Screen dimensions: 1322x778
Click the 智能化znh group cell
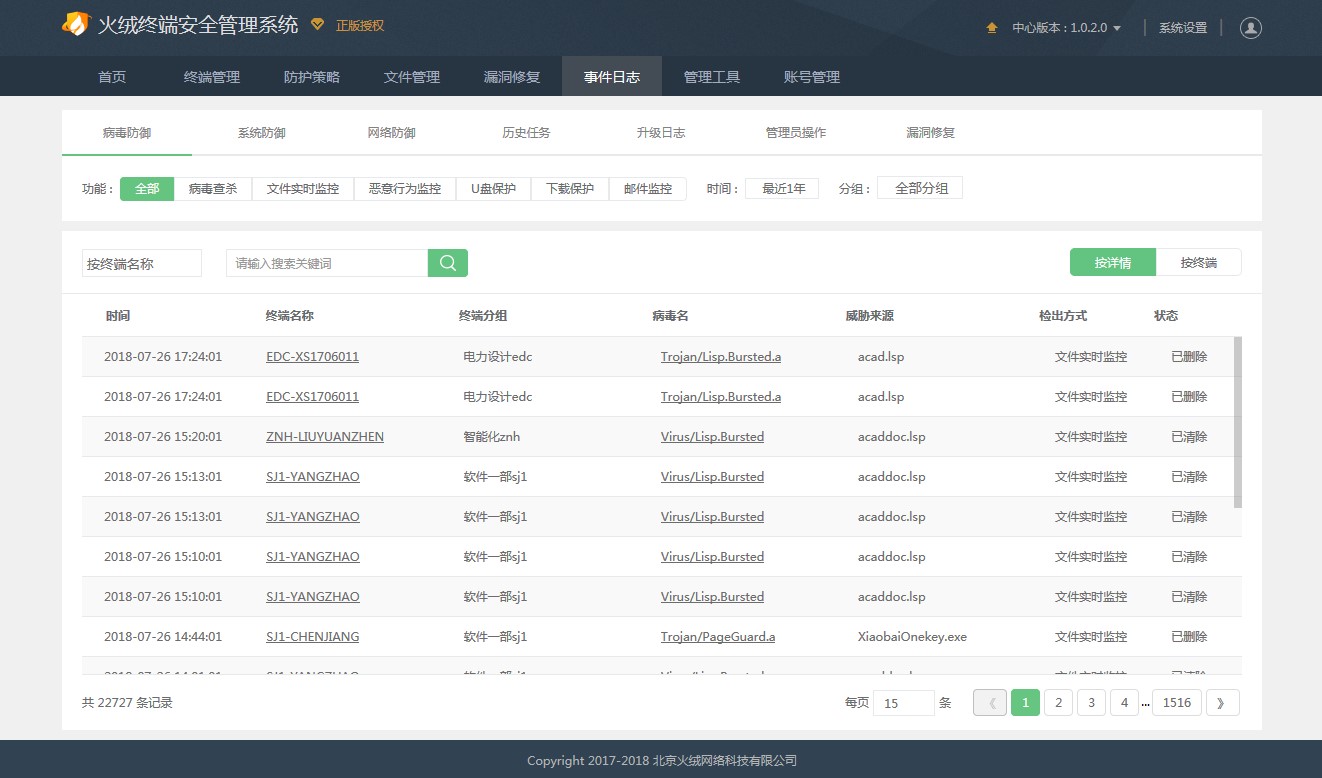[492, 437]
